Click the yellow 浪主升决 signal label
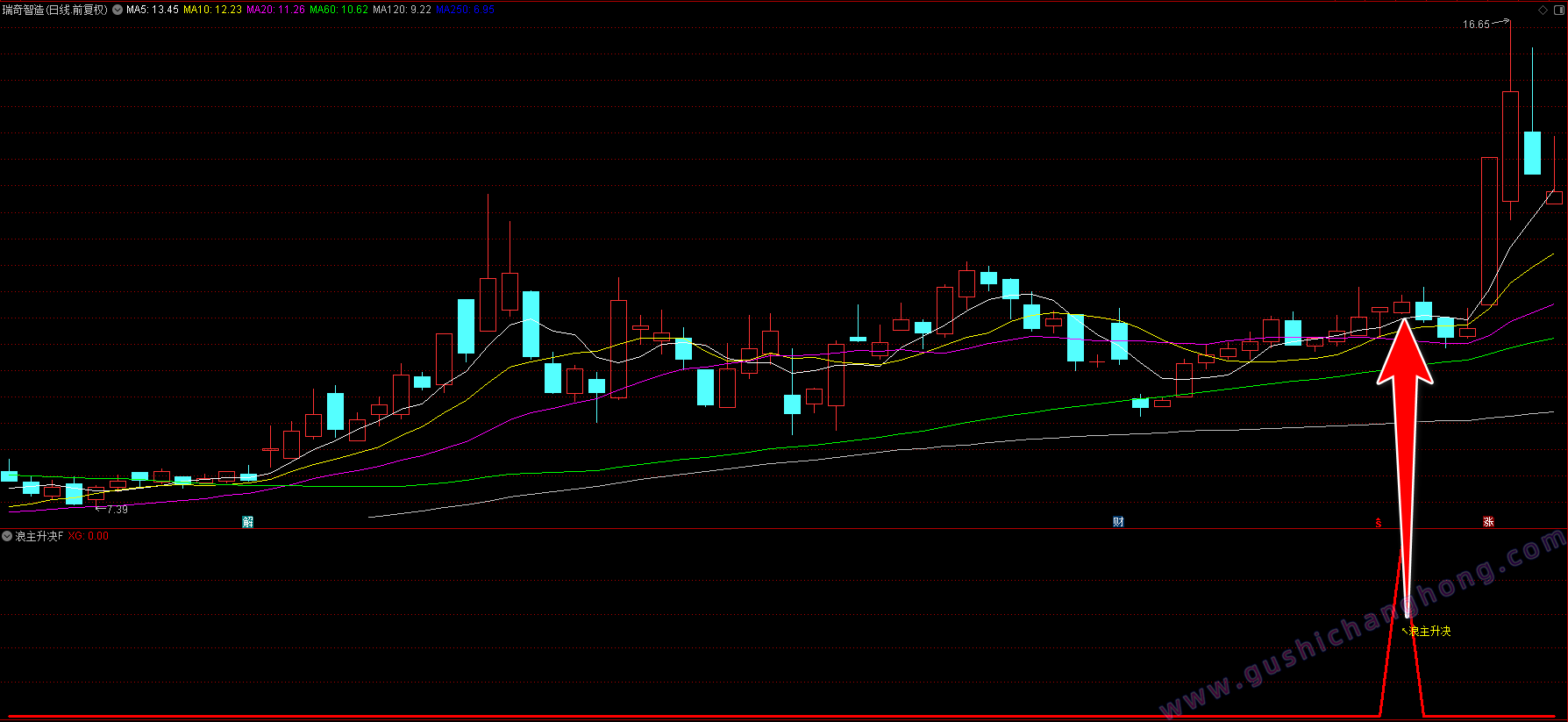 [x=1429, y=631]
